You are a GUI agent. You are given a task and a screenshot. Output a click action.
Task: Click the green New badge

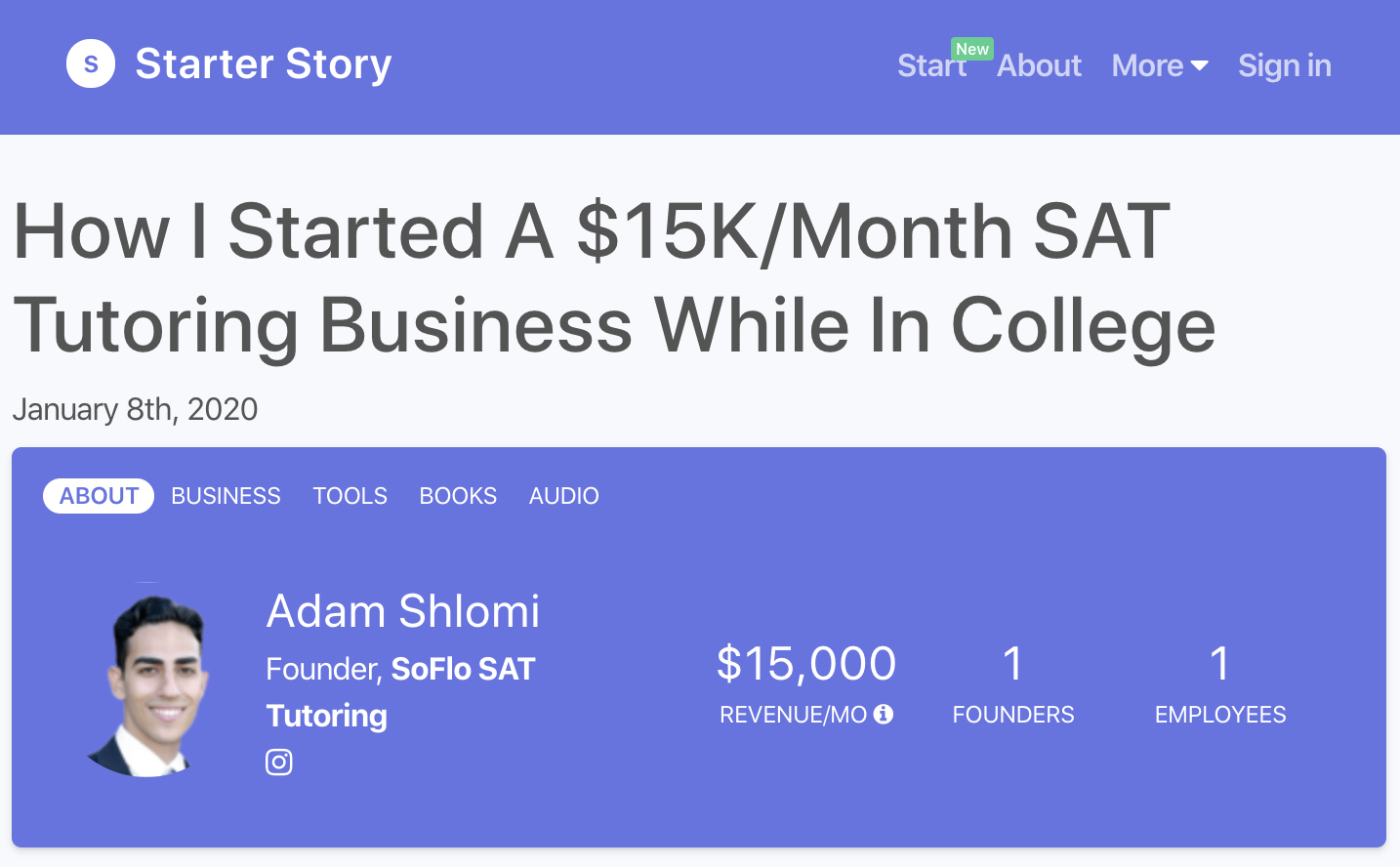point(971,49)
